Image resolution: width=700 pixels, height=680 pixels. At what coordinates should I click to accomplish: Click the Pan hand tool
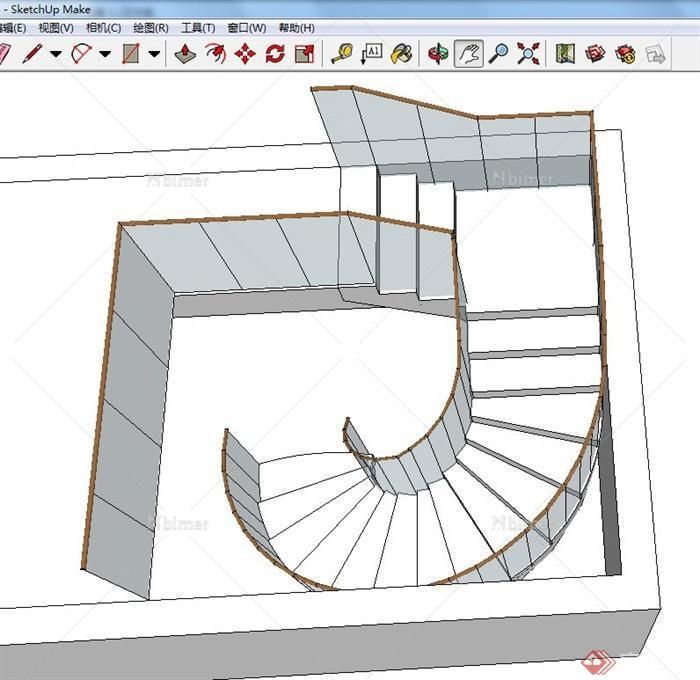tap(468, 53)
